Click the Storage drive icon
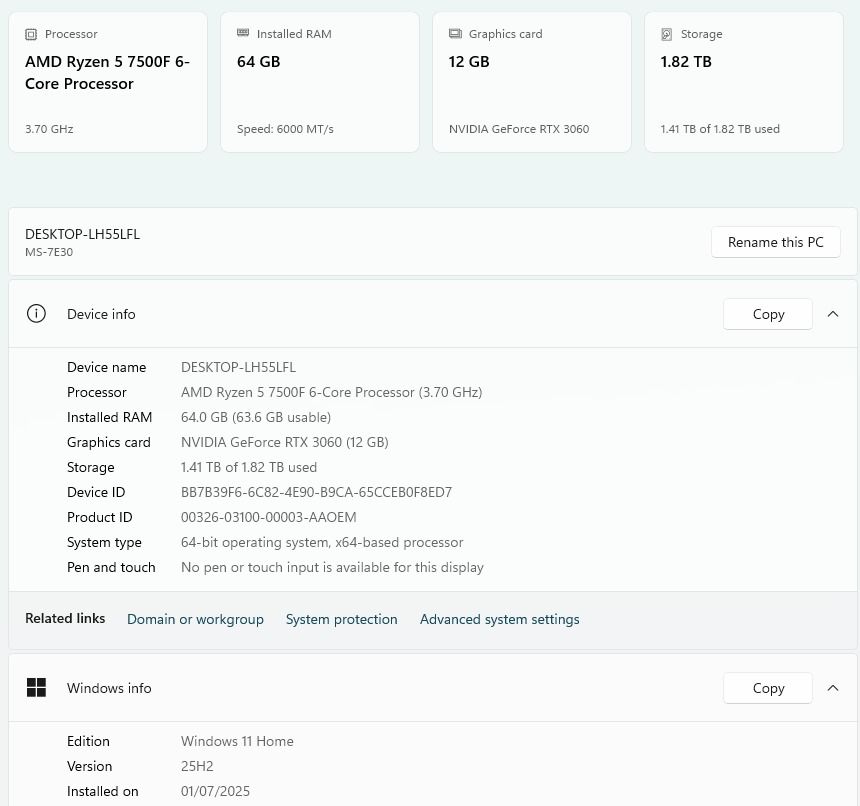 tap(666, 35)
